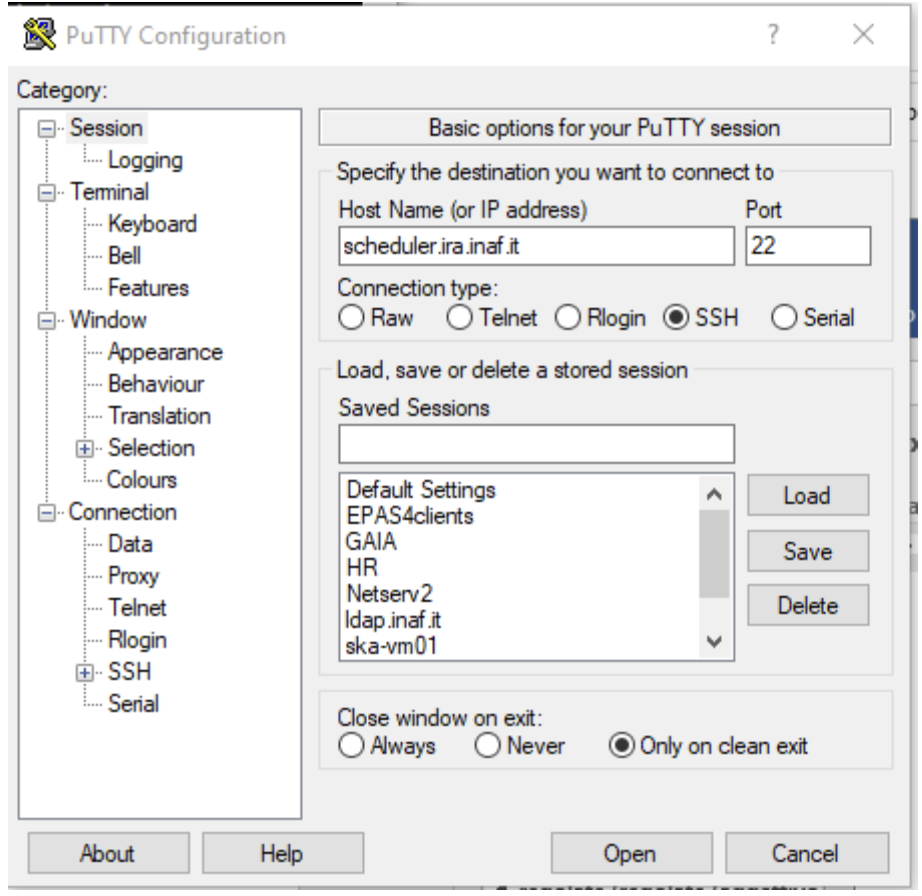Open the Logging category
This screenshot has height=896, width=922.
tap(145, 161)
